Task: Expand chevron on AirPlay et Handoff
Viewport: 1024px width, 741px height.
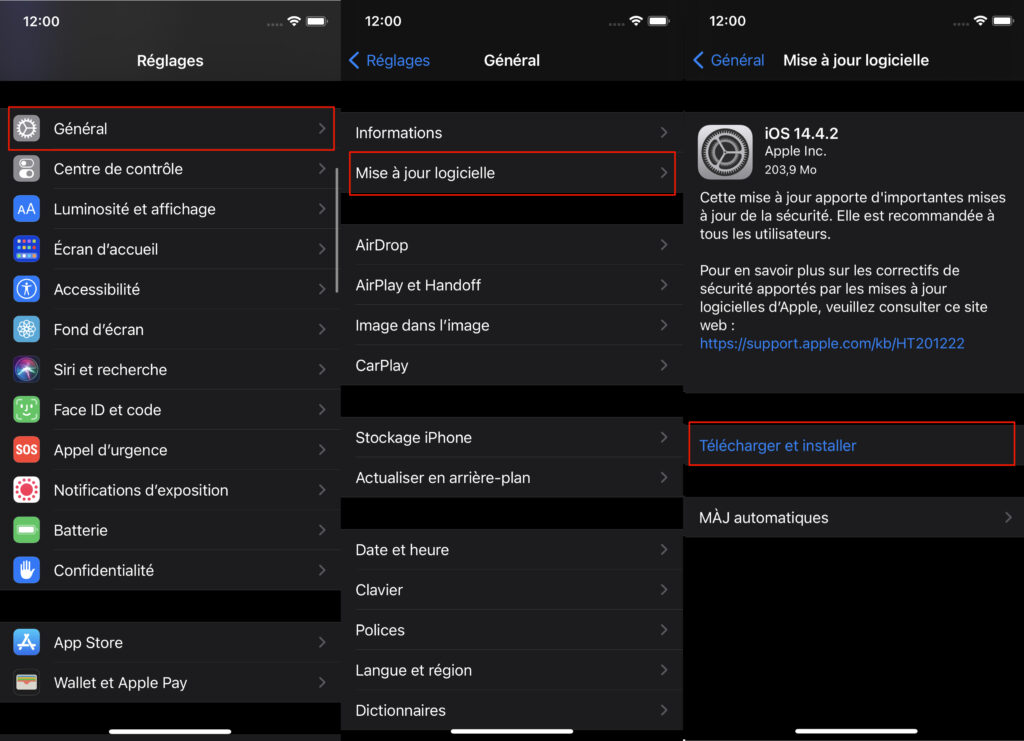Action: click(x=664, y=285)
